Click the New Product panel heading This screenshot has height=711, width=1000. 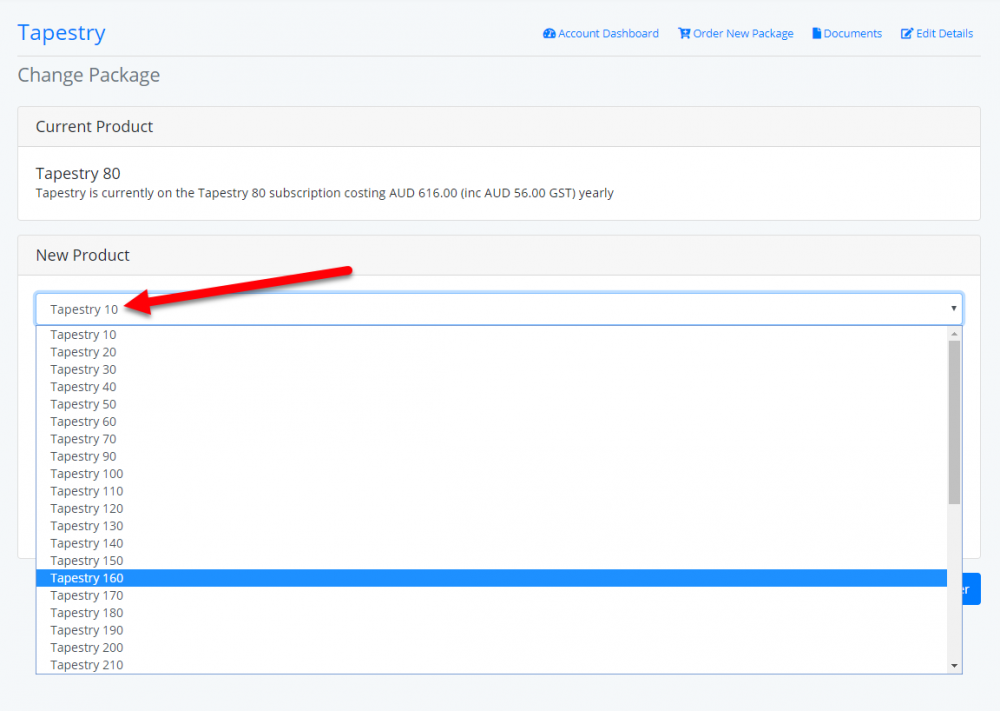83,255
